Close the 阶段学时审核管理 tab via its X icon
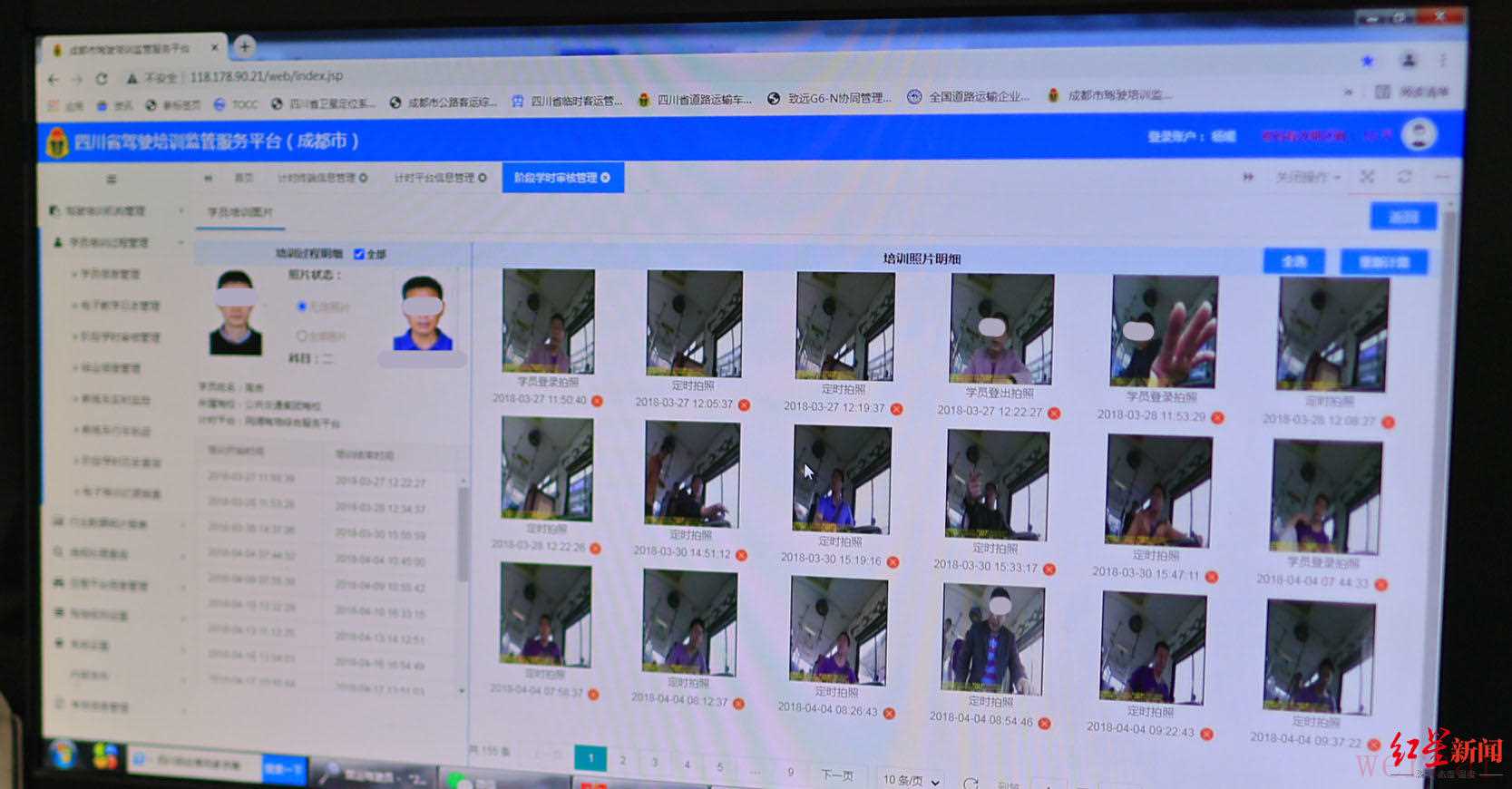1512x789 pixels. [x=606, y=178]
